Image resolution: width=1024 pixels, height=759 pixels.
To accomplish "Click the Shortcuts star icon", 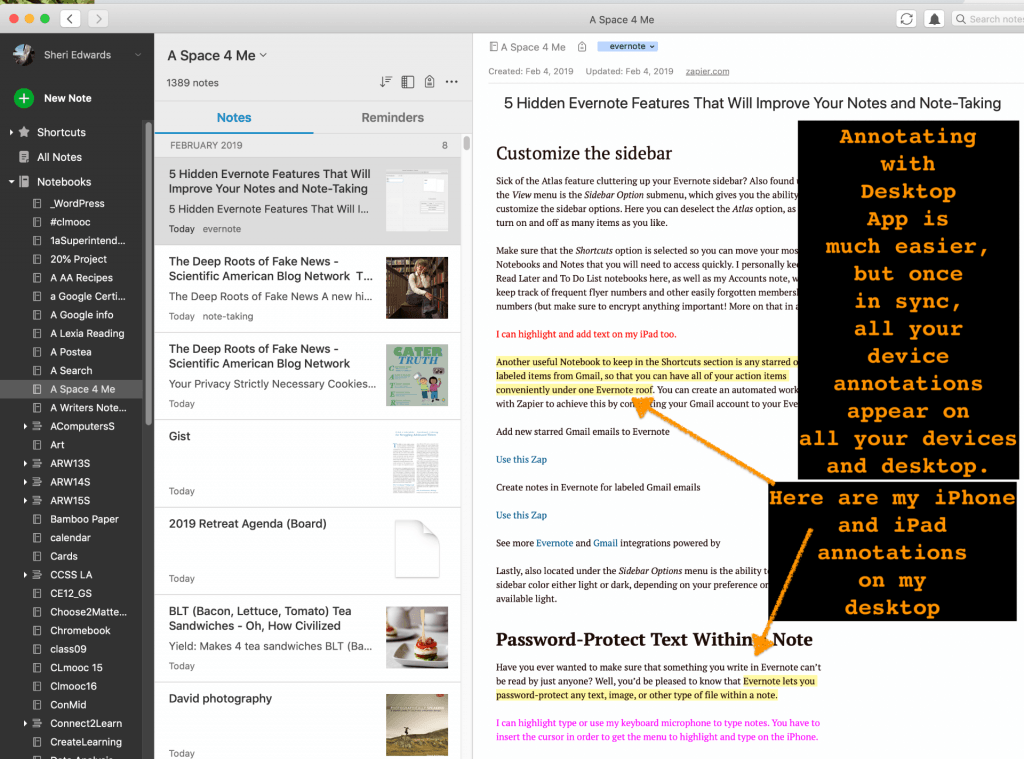I will [x=24, y=132].
